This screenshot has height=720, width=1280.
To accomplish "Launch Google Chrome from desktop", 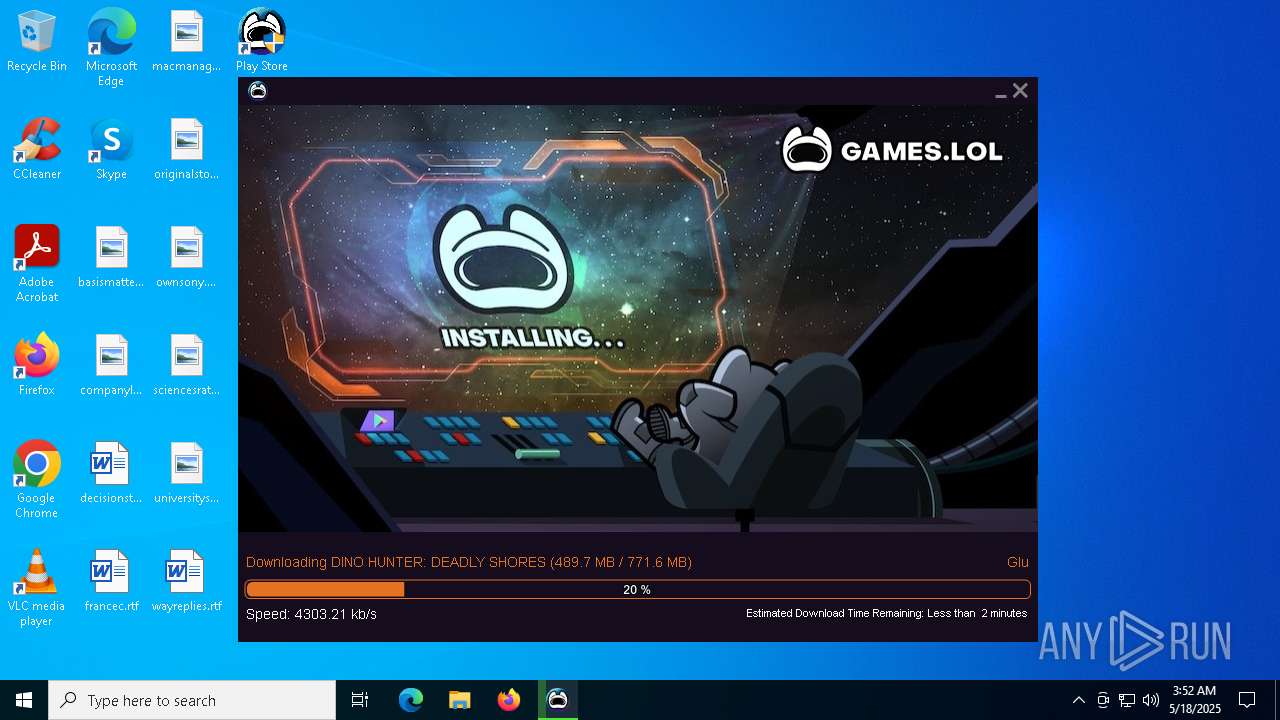I will 37,480.
